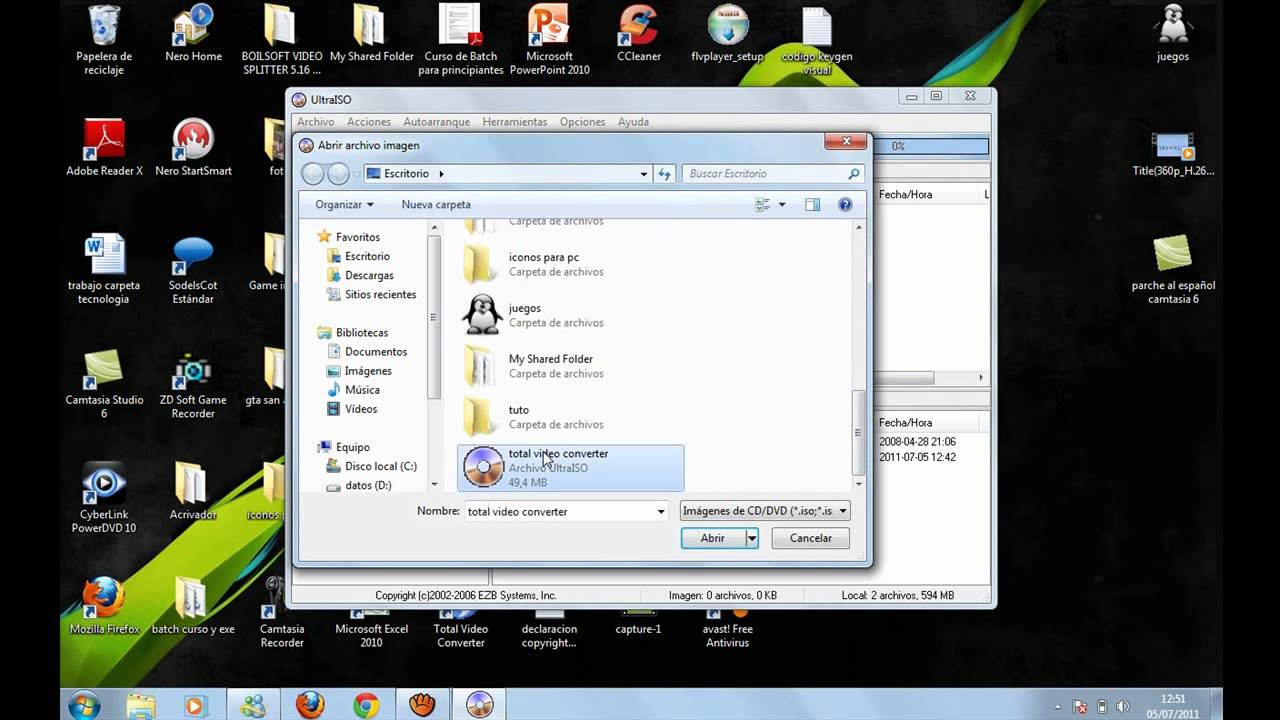Select Descargas in navigation pane

[x=369, y=275]
